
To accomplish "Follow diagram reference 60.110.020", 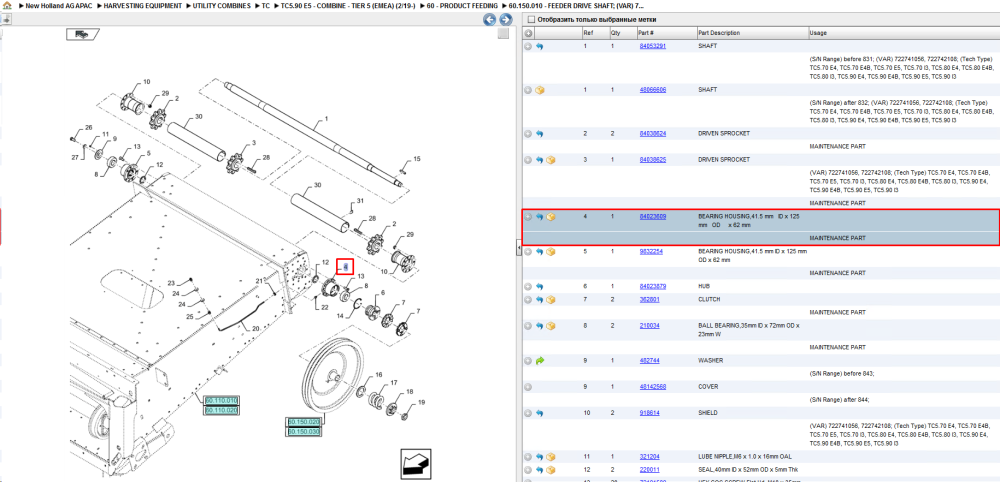I will [221, 410].
